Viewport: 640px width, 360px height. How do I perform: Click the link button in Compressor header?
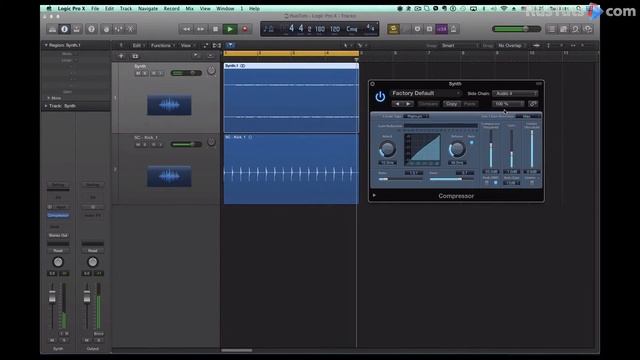tap(533, 104)
